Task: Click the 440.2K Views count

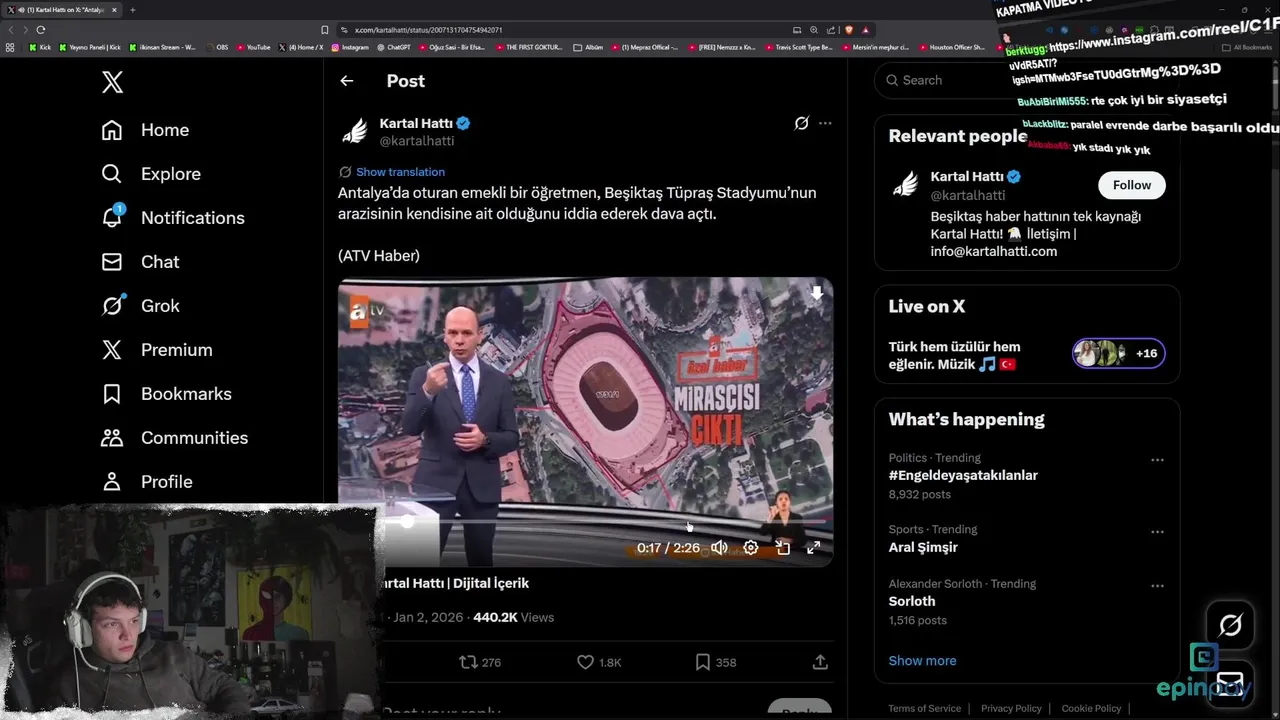Action: click(x=513, y=617)
